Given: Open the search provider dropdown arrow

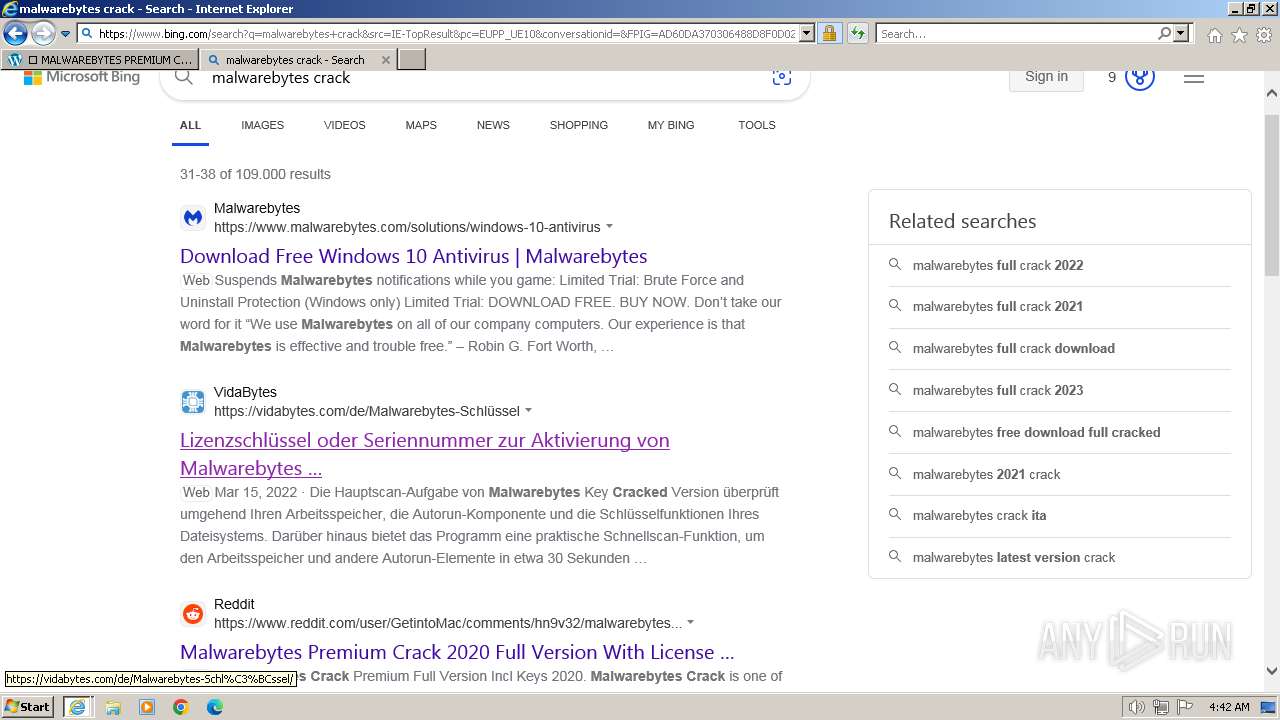Looking at the screenshot, I should 1181,34.
